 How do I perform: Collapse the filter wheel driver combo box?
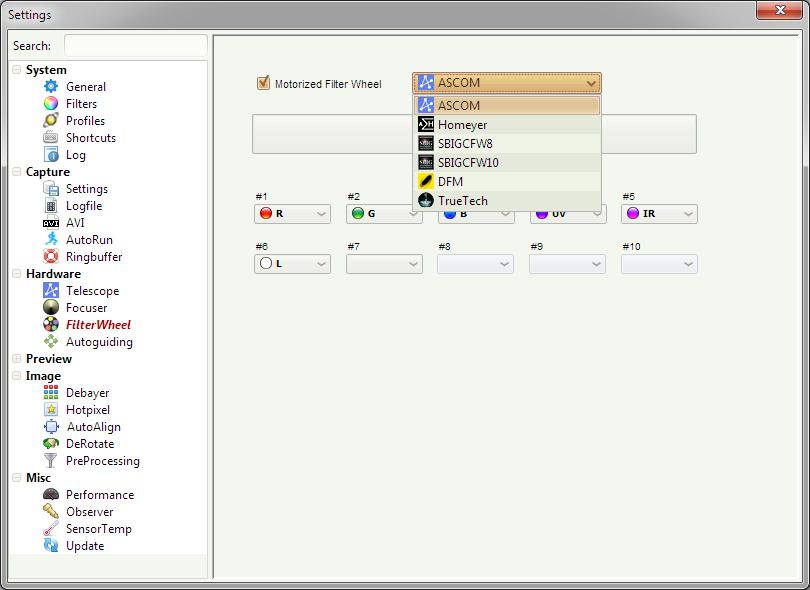tap(507, 83)
